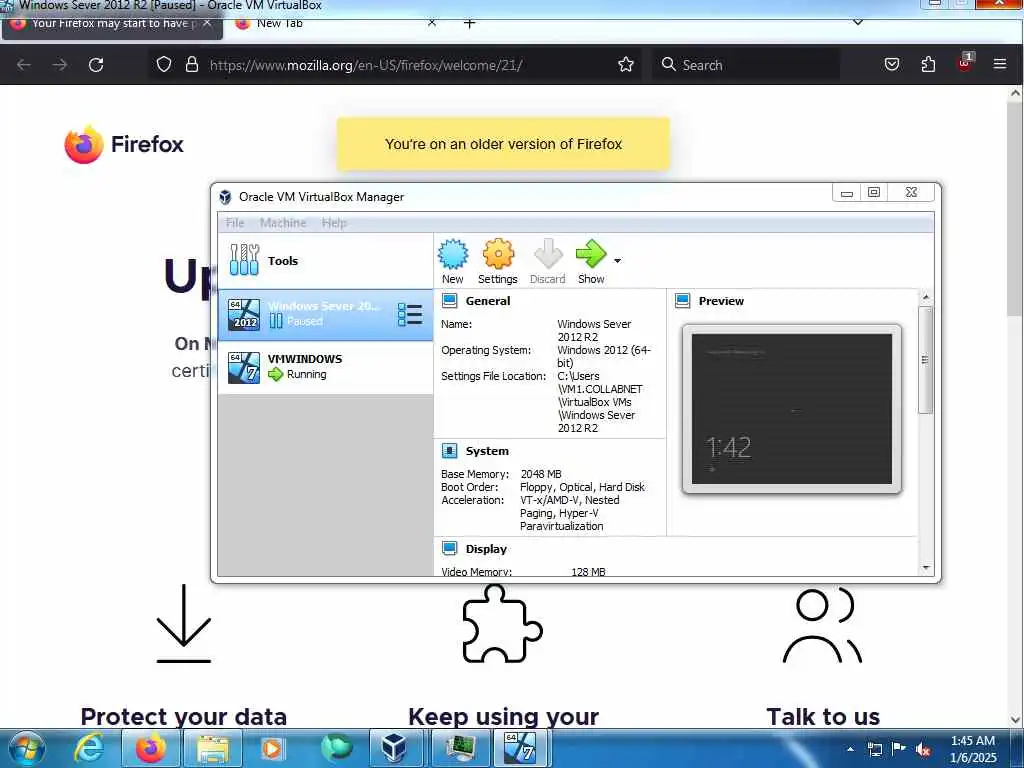
Task: Open the menu icon on Windows Sever 2012 entry
Action: [410, 315]
